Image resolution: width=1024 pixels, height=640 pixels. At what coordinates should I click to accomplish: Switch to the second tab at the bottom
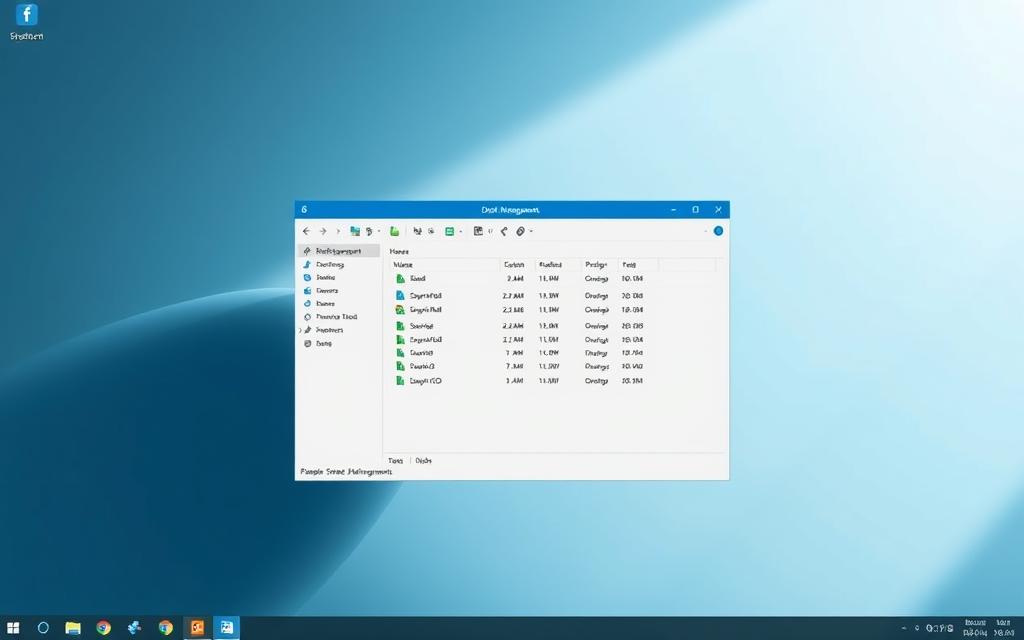(x=423, y=461)
